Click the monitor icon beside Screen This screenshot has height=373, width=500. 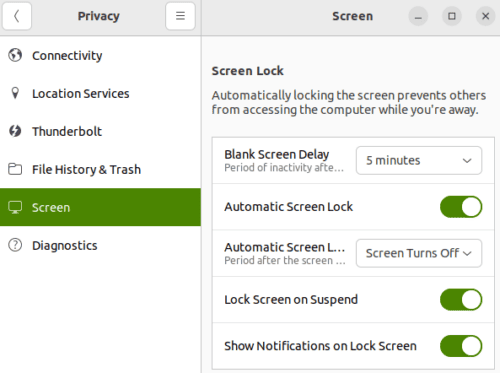[x=15, y=207]
